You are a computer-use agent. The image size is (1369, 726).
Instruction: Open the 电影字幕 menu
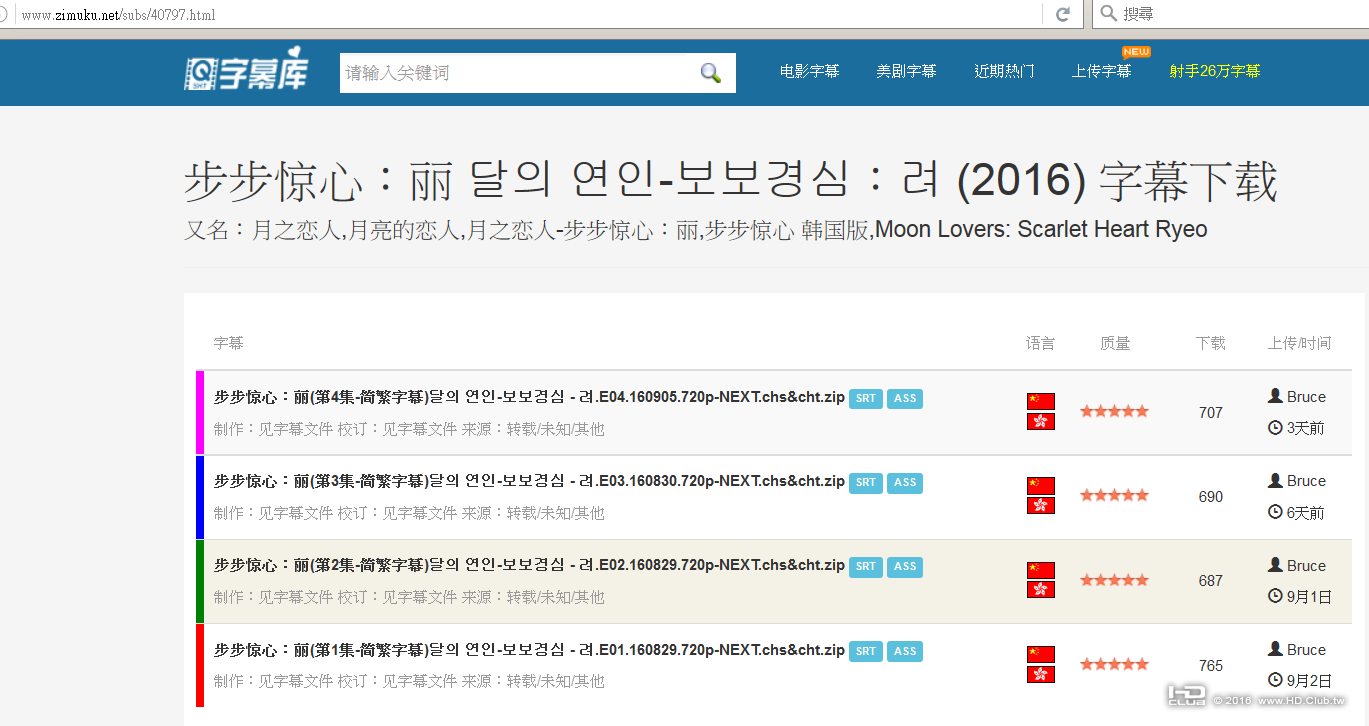coord(810,71)
